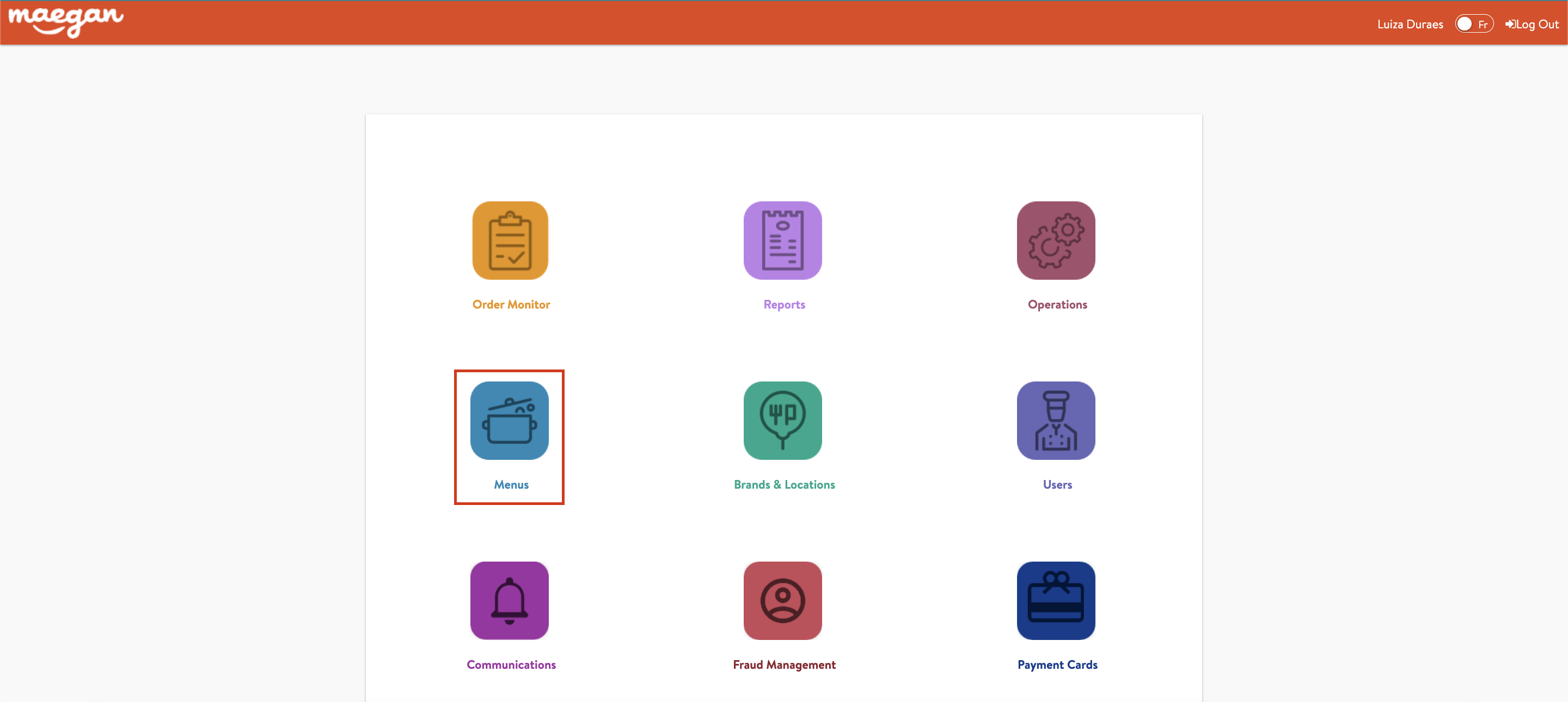Open the Communications bell icon

(x=509, y=600)
